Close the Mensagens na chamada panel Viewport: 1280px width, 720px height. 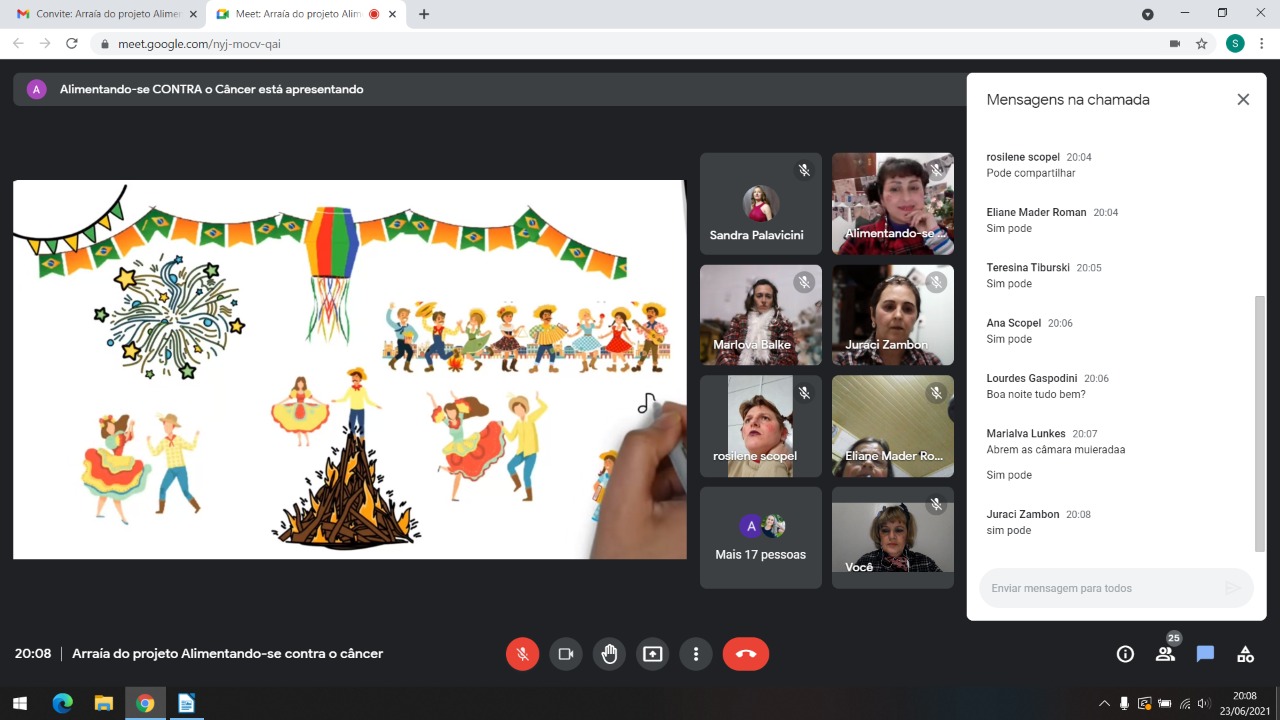click(x=1243, y=99)
